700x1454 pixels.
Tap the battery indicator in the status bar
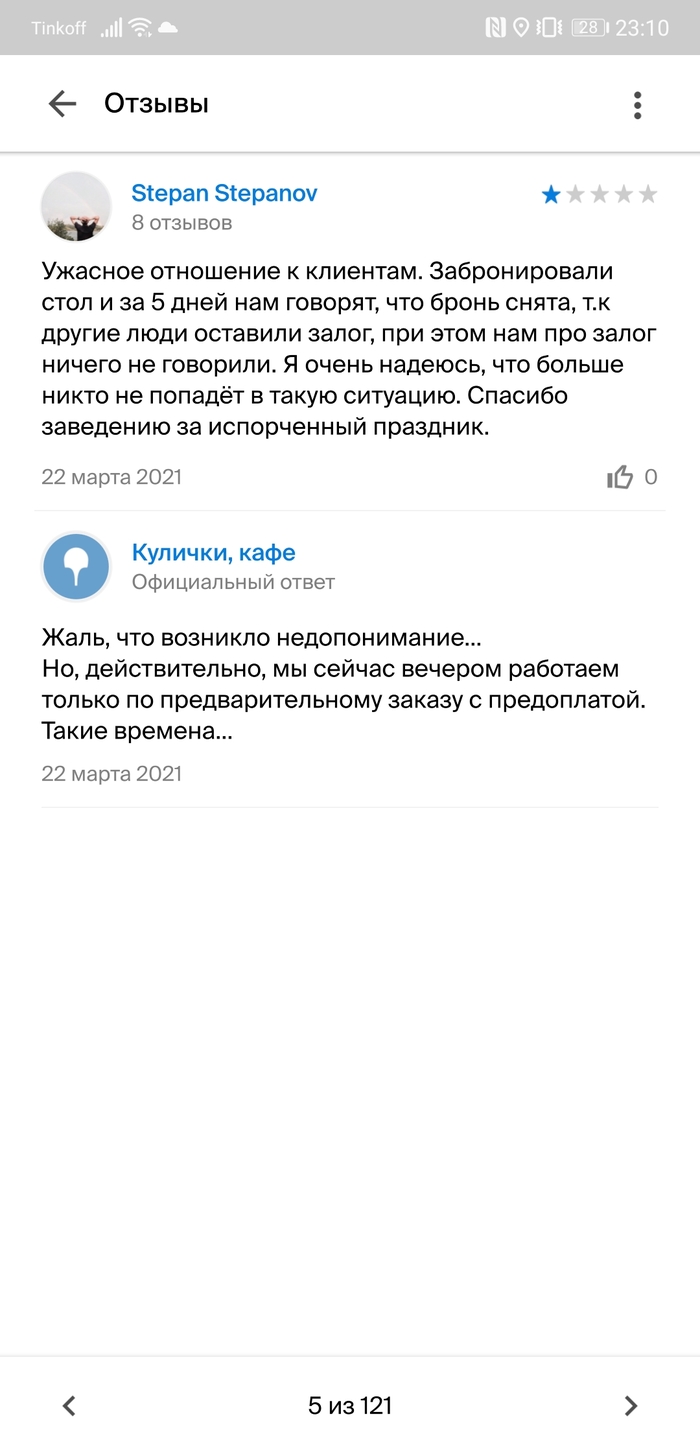(x=588, y=28)
